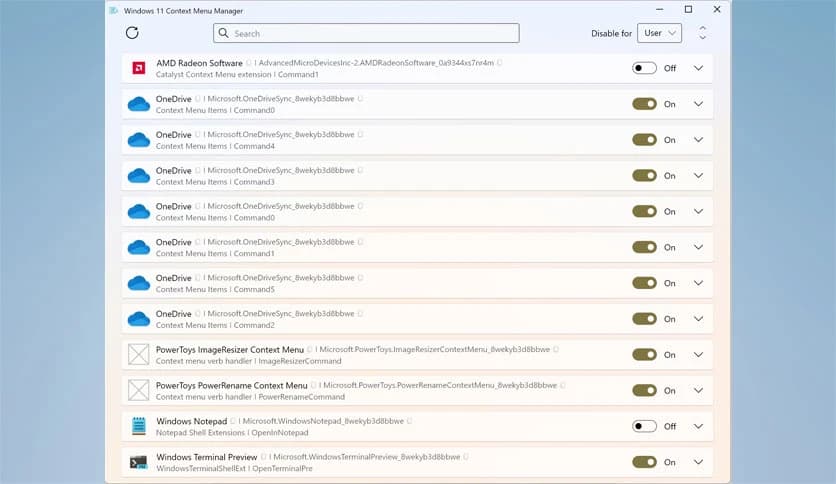Click the 'AMD Radeon Software' title text
Image resolution: width=836 pixels, height=484 pixels.
199,63
